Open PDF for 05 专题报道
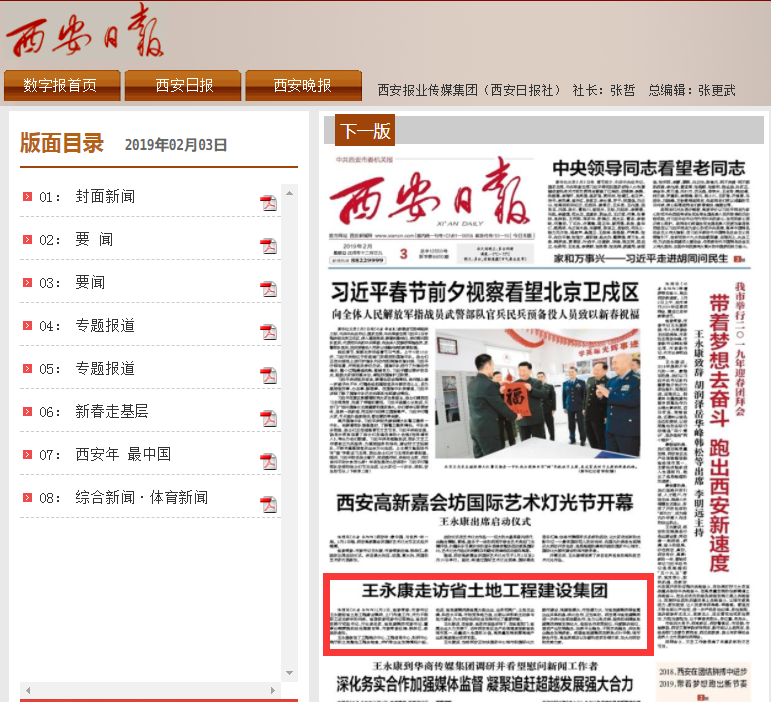 tap(268, 375)
